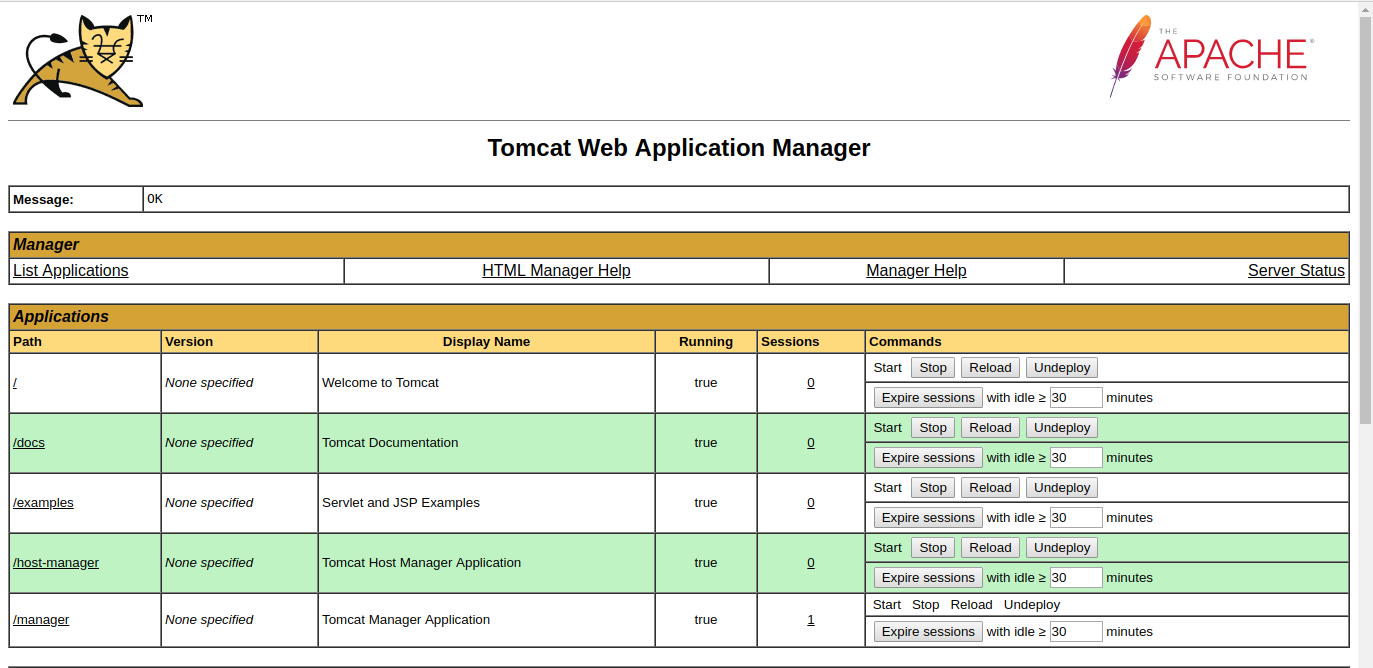Image resolution: width=1373 pixels, height=668 pixels.
Task: Undeploy the /examples application
Action: coord(1061,488)
